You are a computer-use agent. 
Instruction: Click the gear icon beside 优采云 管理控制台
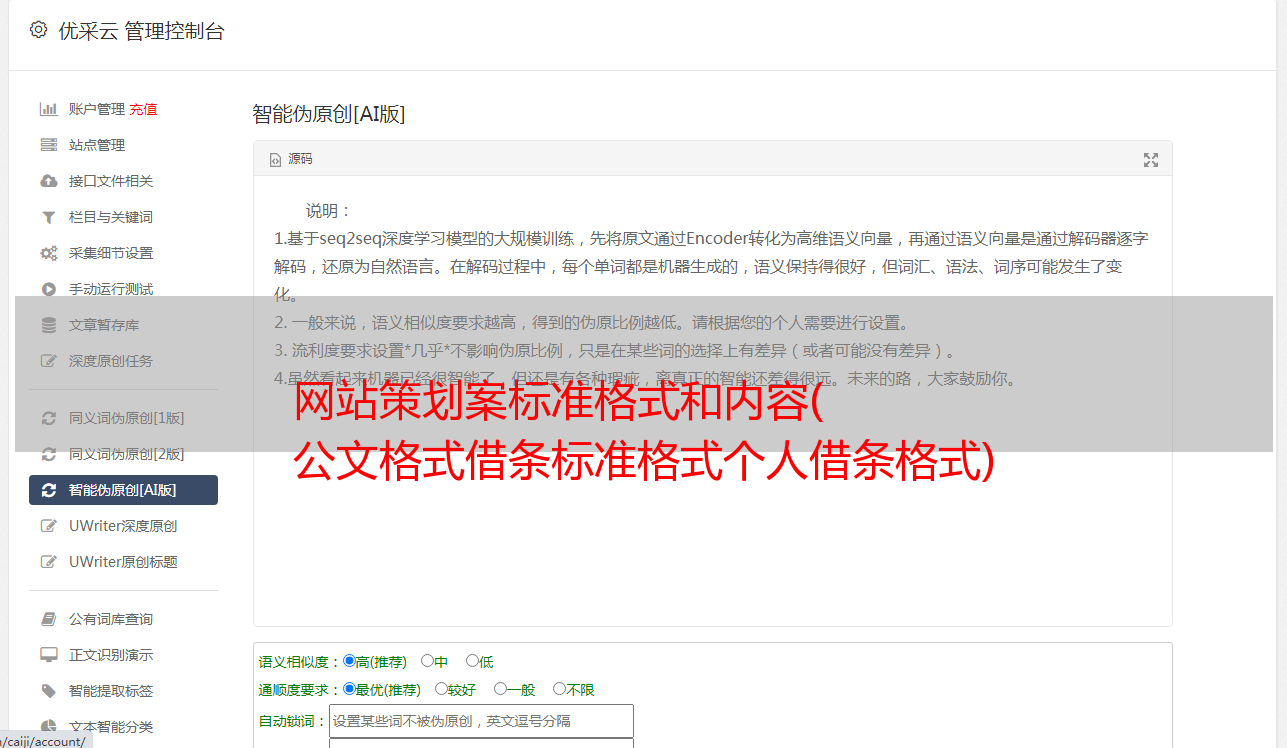click(38, 30)
